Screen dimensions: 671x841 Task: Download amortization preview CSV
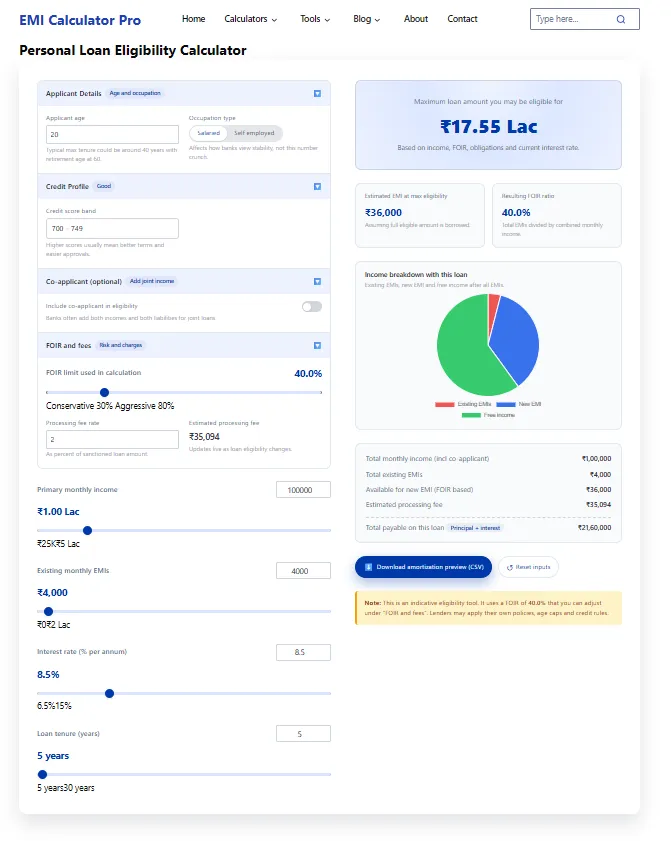point(423,567)
